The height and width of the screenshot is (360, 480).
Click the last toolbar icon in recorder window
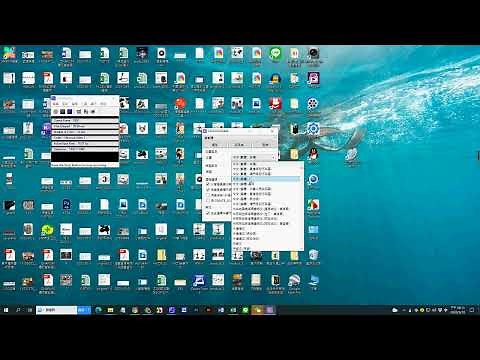[93, 111]
